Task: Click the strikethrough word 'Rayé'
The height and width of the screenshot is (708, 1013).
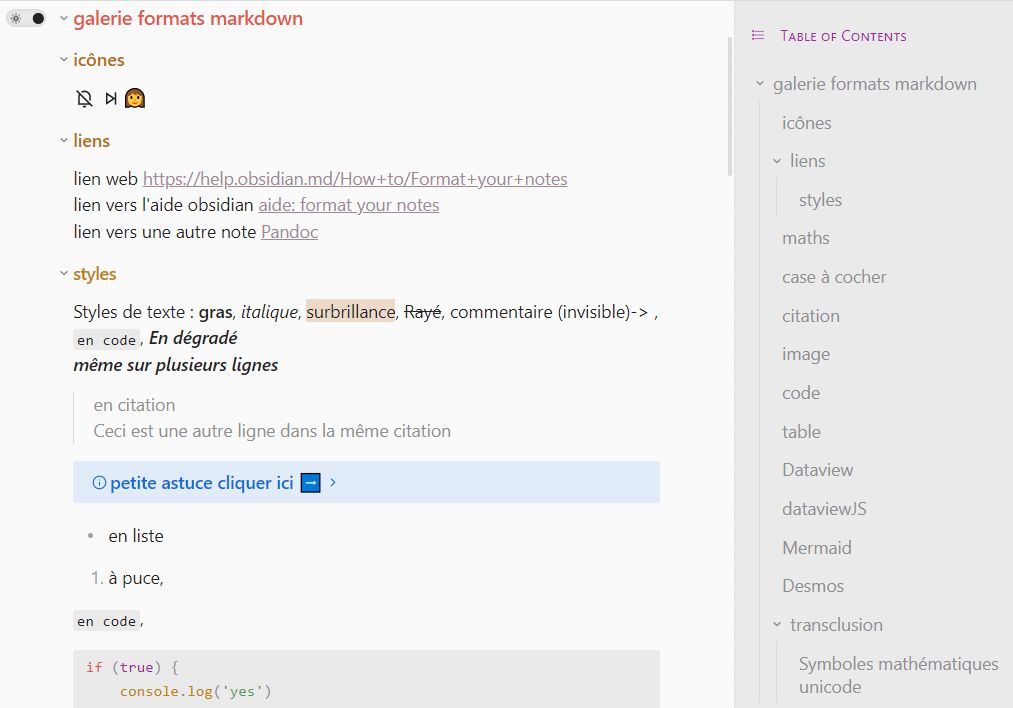Action: (x=423, y=312)
